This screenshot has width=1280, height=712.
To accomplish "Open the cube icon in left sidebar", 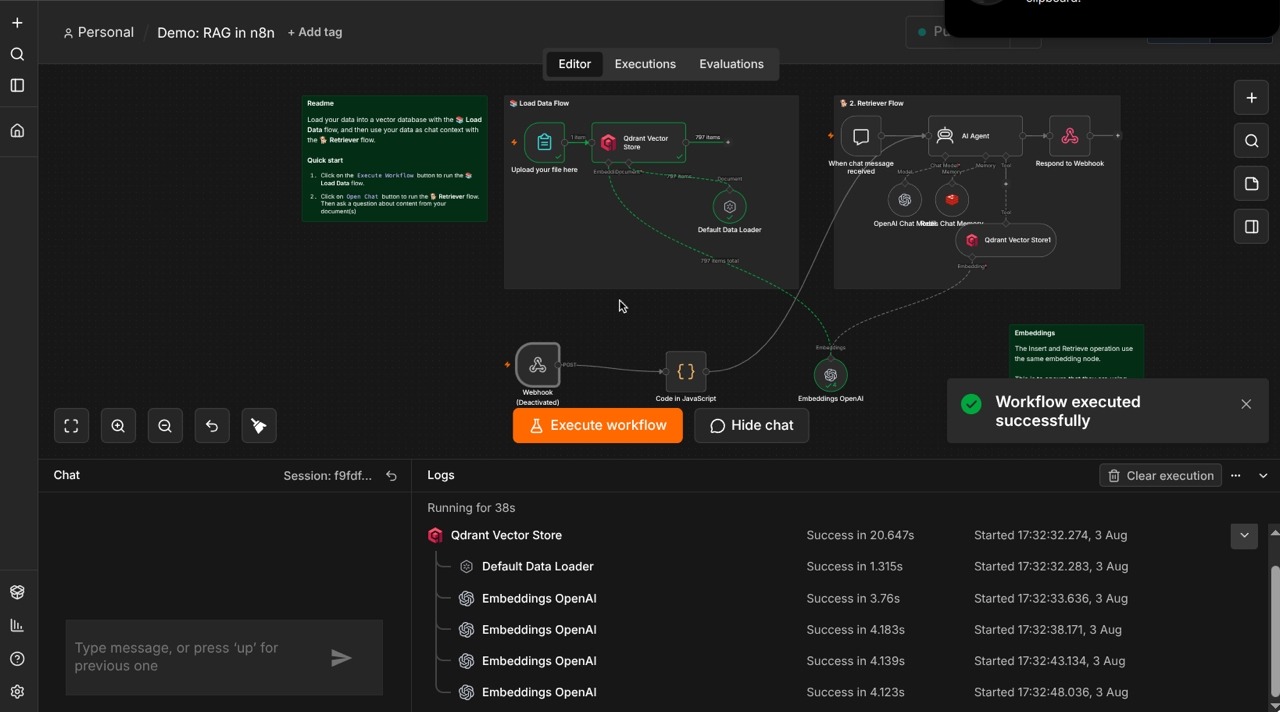I will coord(17,592).
